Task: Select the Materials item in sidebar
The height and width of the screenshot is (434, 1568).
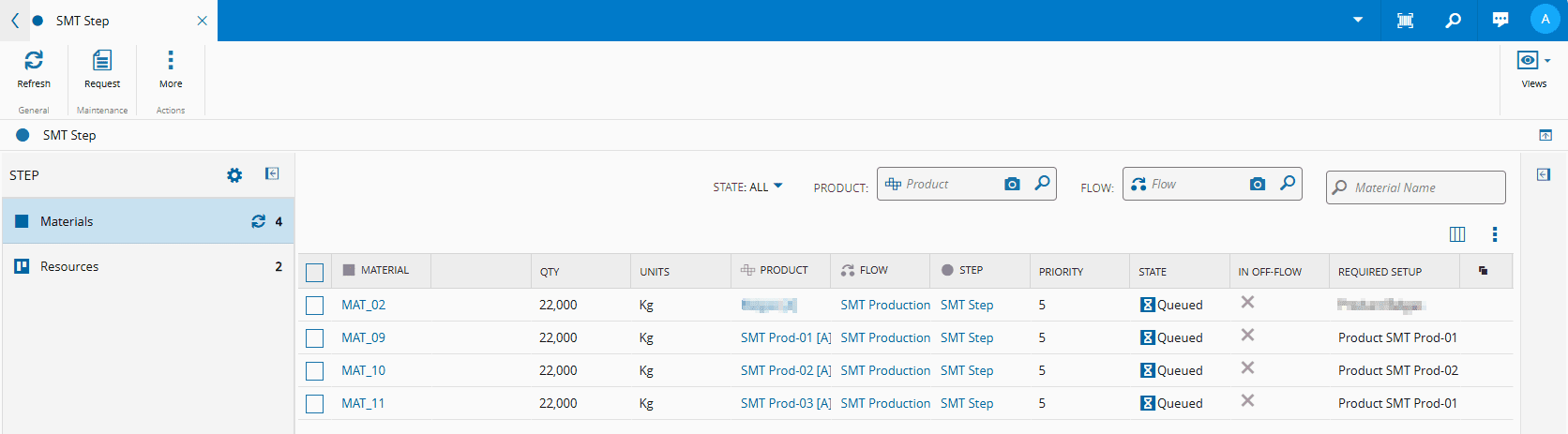Action: tap(67, 222)
